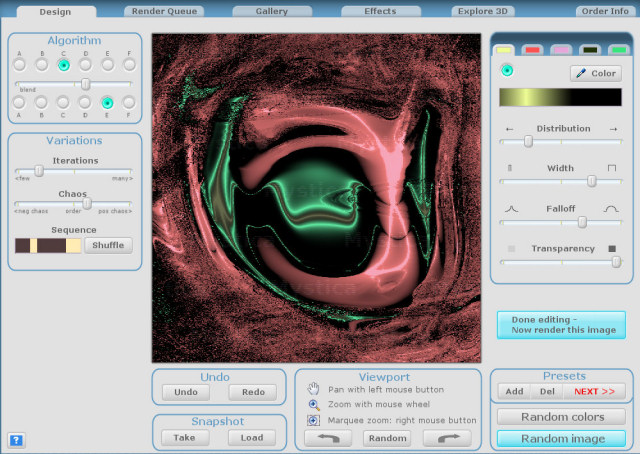Toggle the cyan gradient enable button
The width and height of the screenshot is (640, 454).
(x=507, y=70)
